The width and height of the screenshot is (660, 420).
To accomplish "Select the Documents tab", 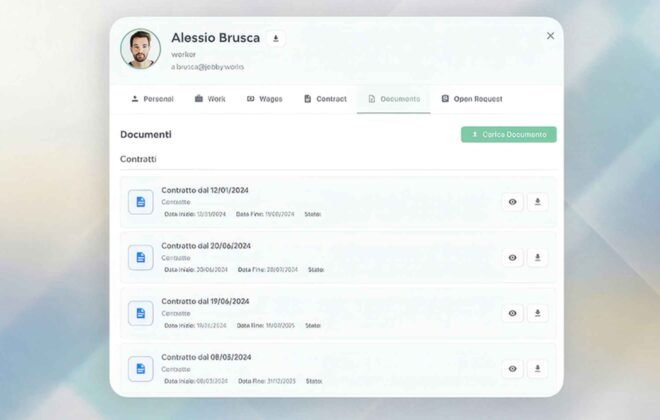I will click(x=394, y=99).
